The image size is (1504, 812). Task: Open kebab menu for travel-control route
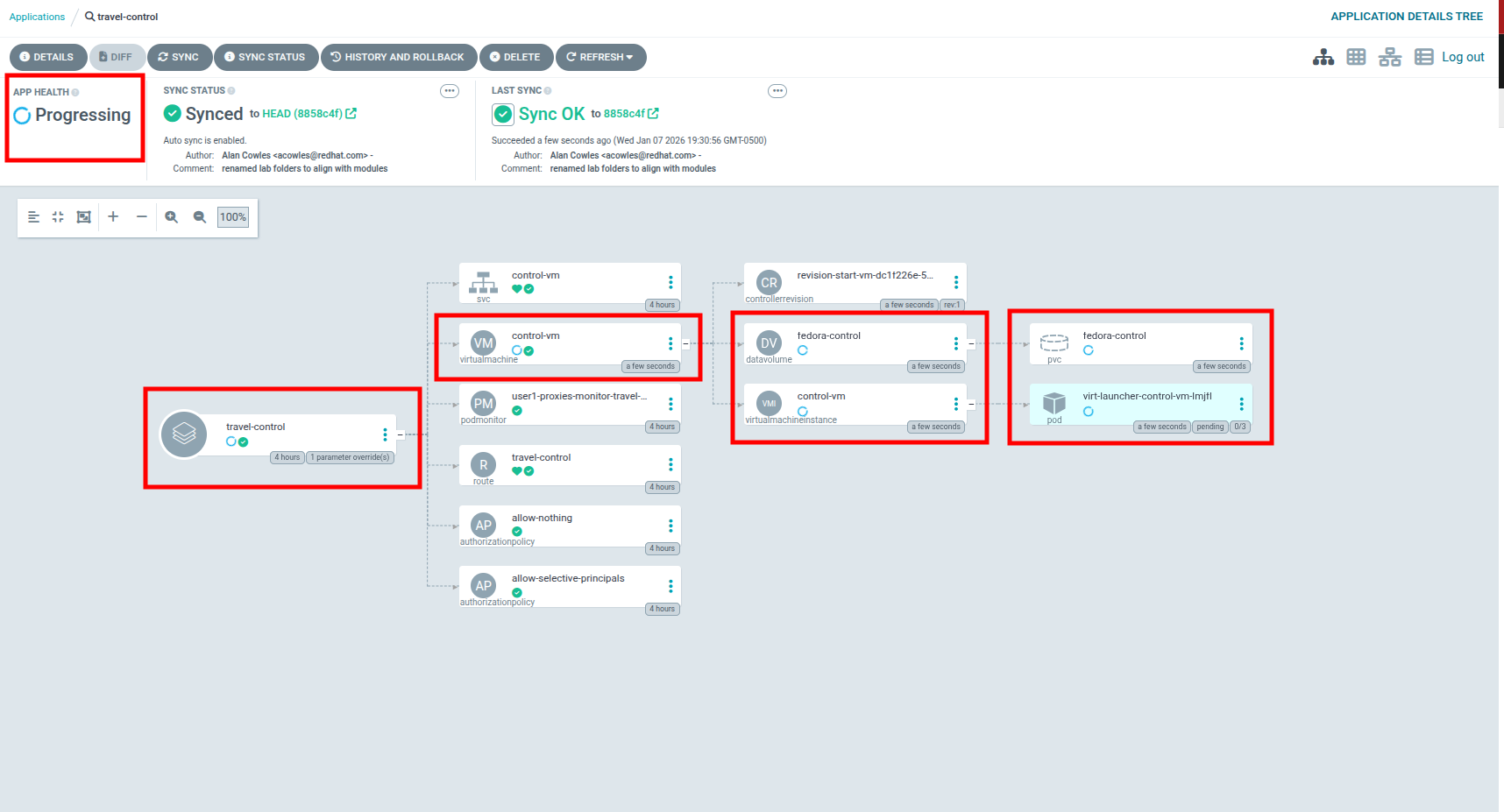670,464
